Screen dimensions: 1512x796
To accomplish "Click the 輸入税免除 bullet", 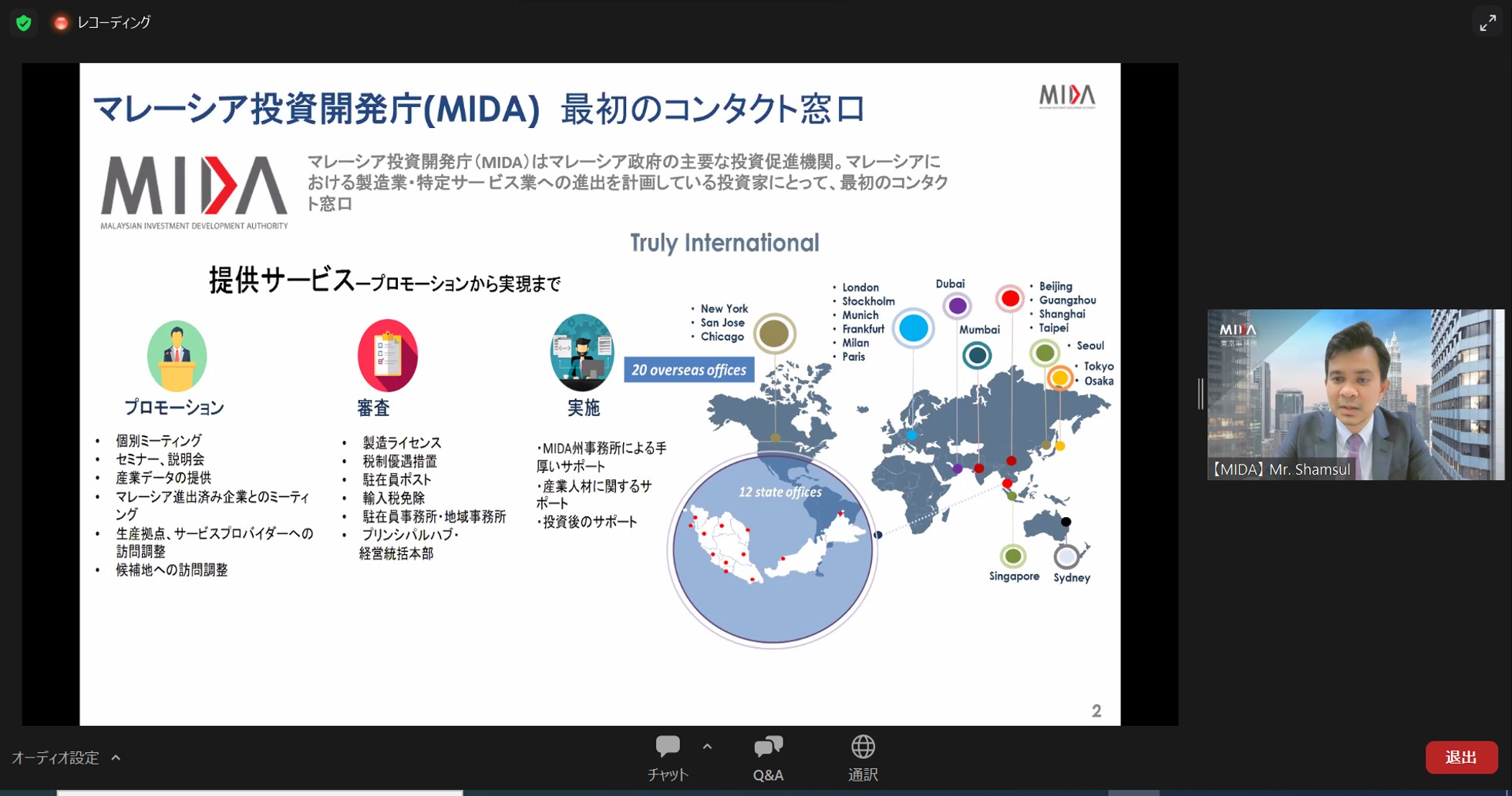I will pos(393,499).
